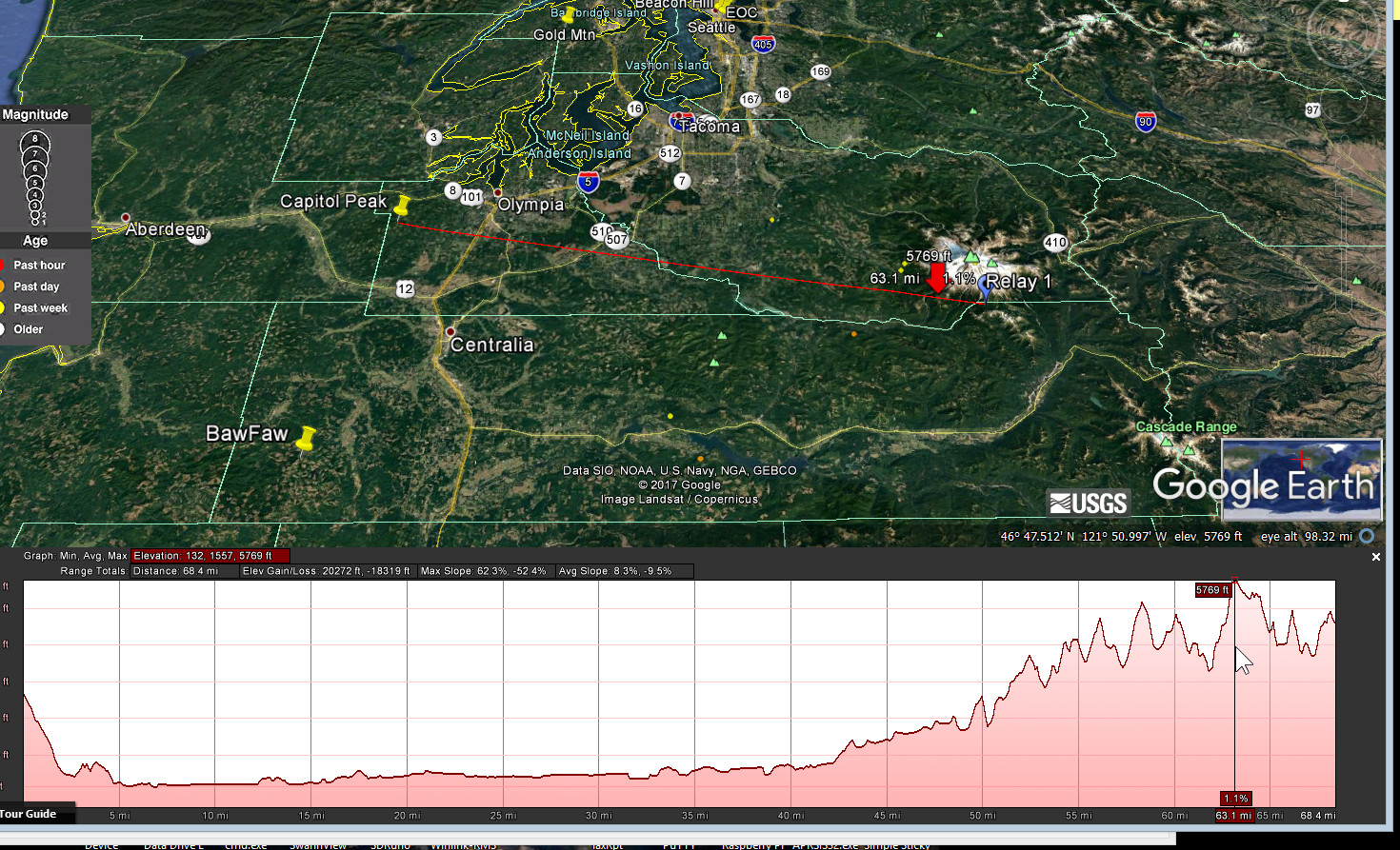
Task: Click the Distance range total field
Action: (184, 571)
